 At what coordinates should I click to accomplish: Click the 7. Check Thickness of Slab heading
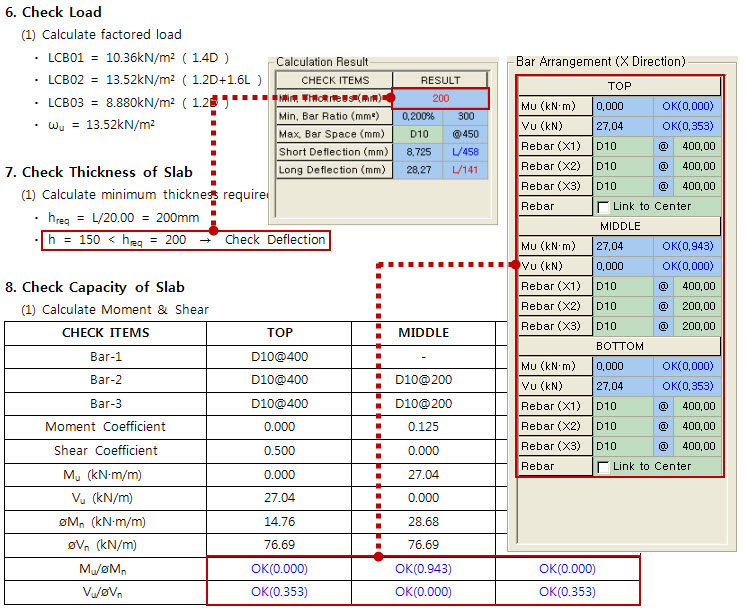(x=99, y=172)
